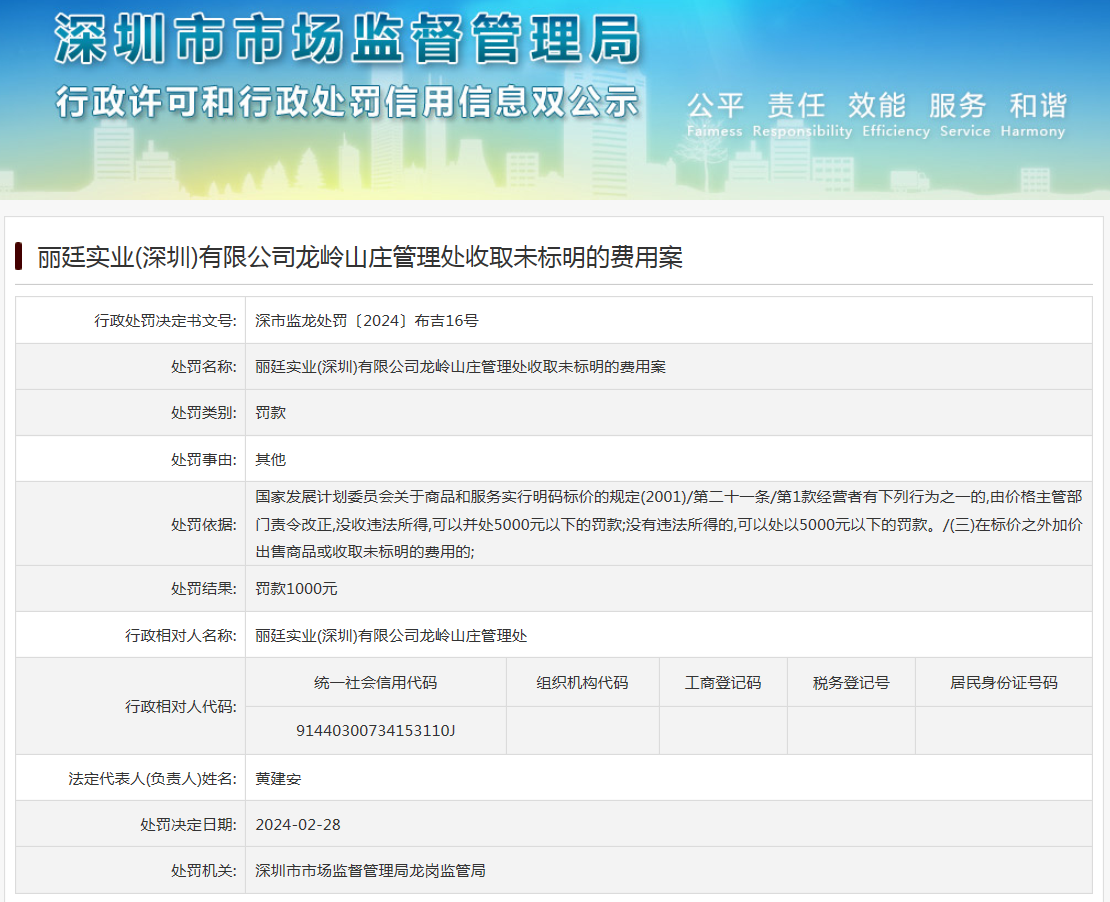Click the 处罚依据 label
This screenshot has width=1110, height=902.
[203, 525]
